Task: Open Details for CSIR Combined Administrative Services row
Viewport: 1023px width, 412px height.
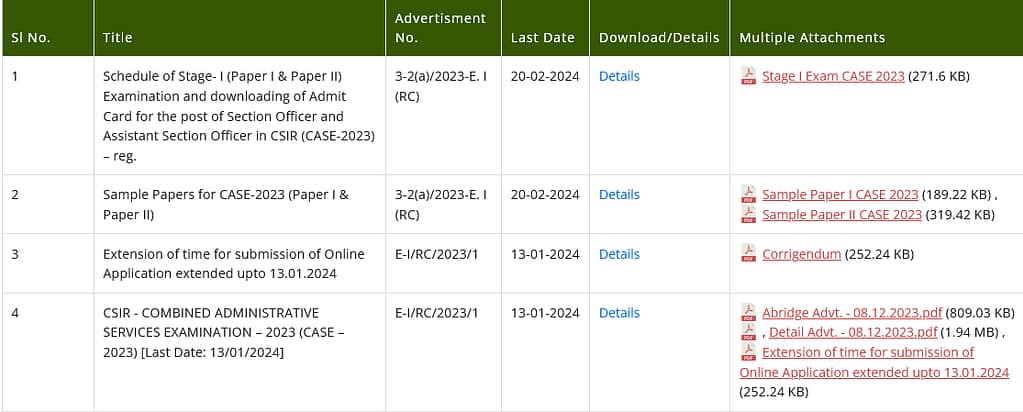Action: pos(619,313)
